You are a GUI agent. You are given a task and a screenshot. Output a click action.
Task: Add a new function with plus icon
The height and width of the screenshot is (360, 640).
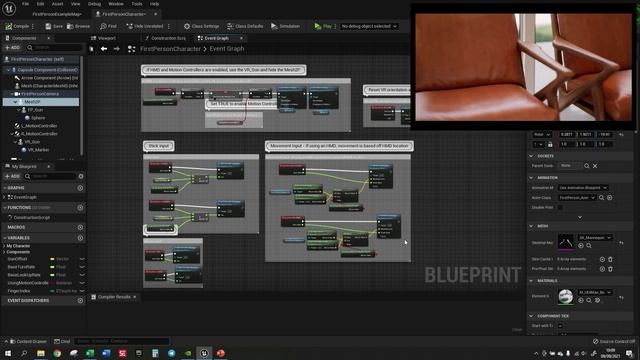(80, 207)
